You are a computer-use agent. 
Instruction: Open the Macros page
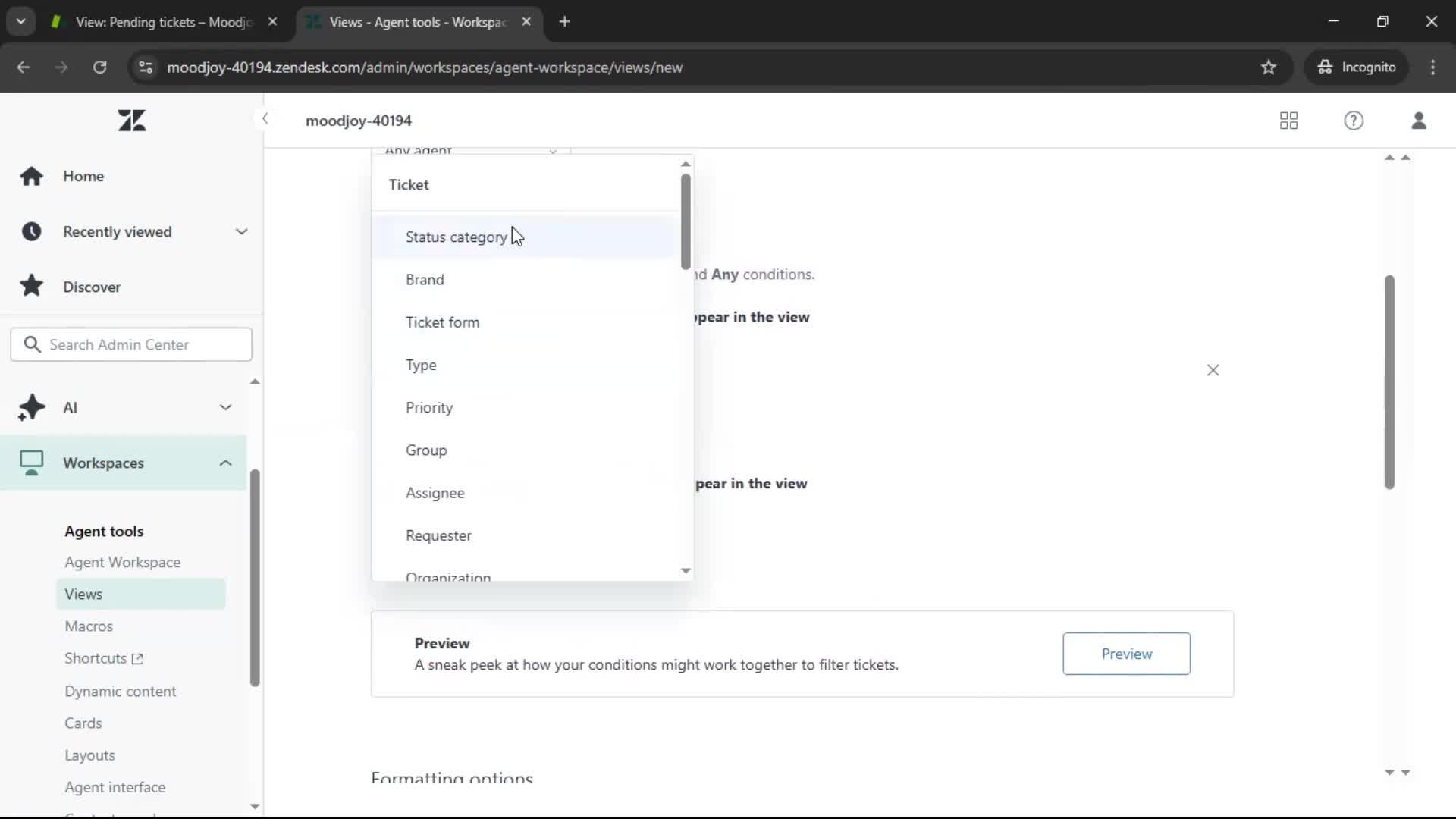point(89,626)
